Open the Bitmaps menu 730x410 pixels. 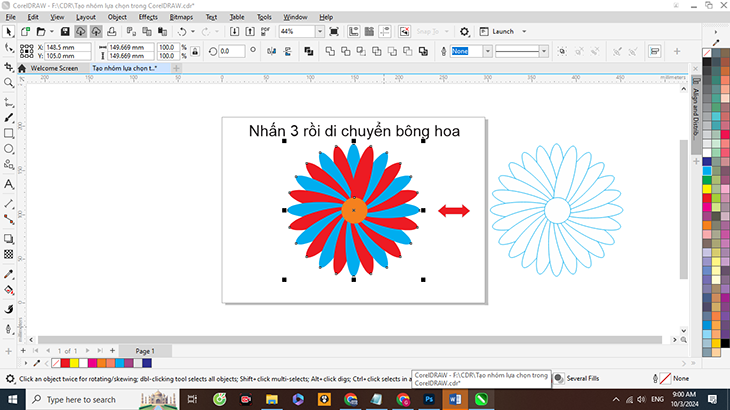(x=181, y=17)
